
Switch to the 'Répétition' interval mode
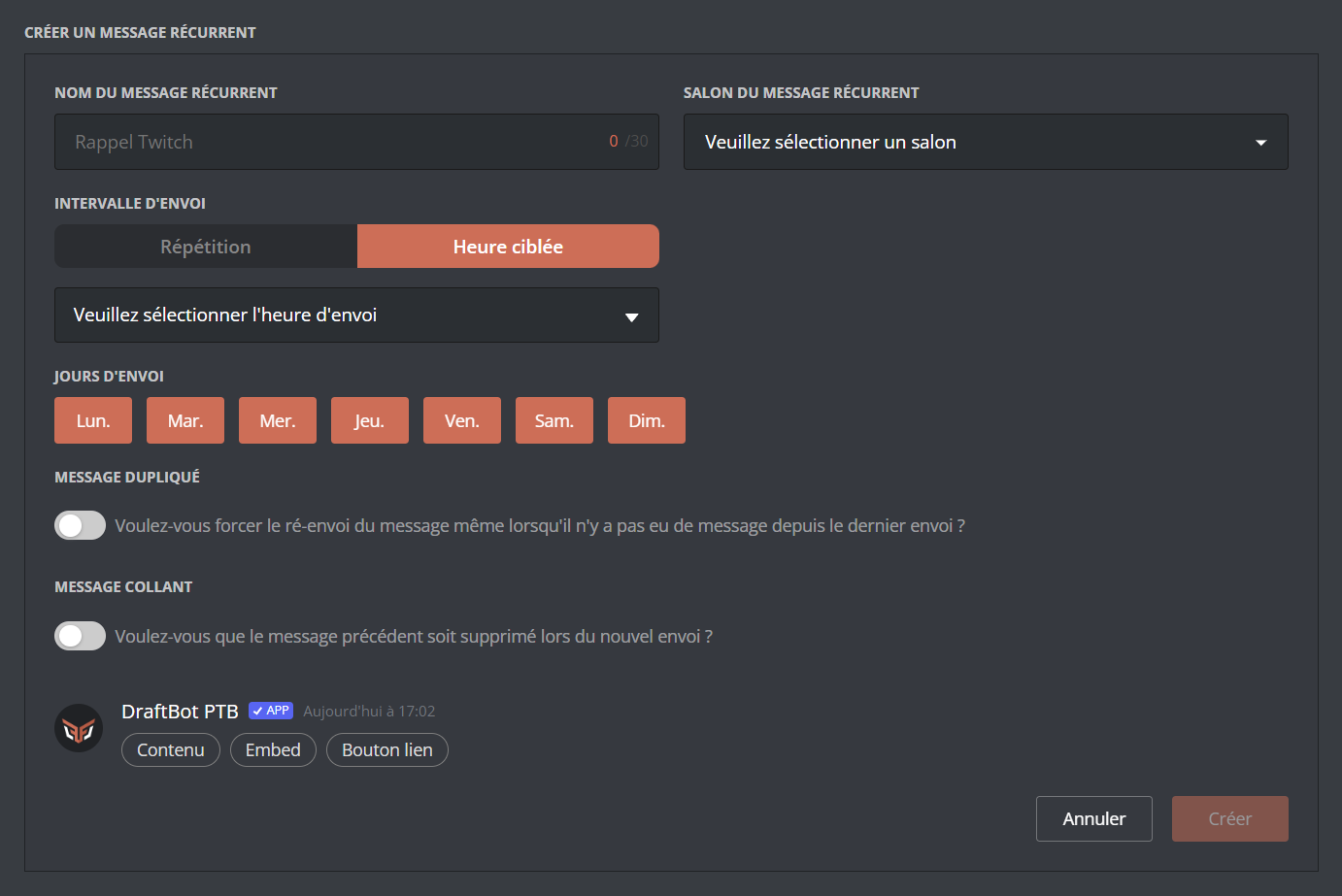click(x=205, y=246)
